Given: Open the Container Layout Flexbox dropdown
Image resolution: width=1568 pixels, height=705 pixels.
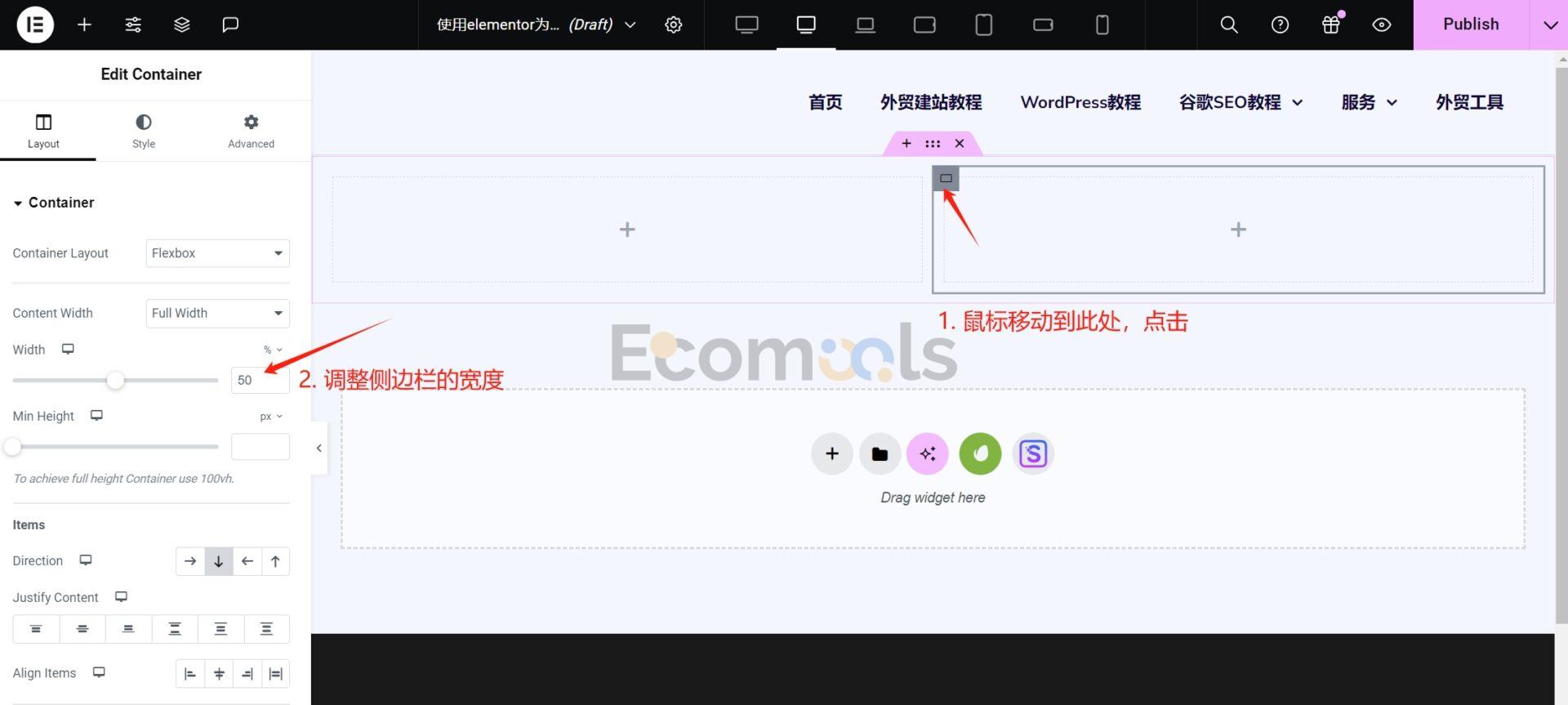Looking at the screenshot, I should [217, 253].
